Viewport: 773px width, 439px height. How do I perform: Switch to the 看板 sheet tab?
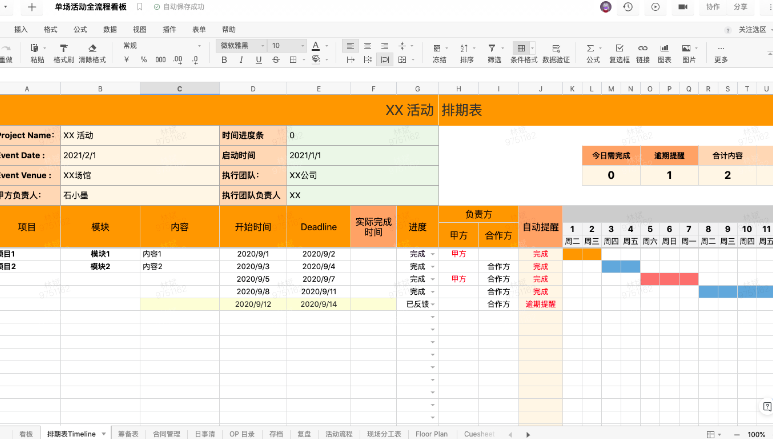click(x=26, y=434)
